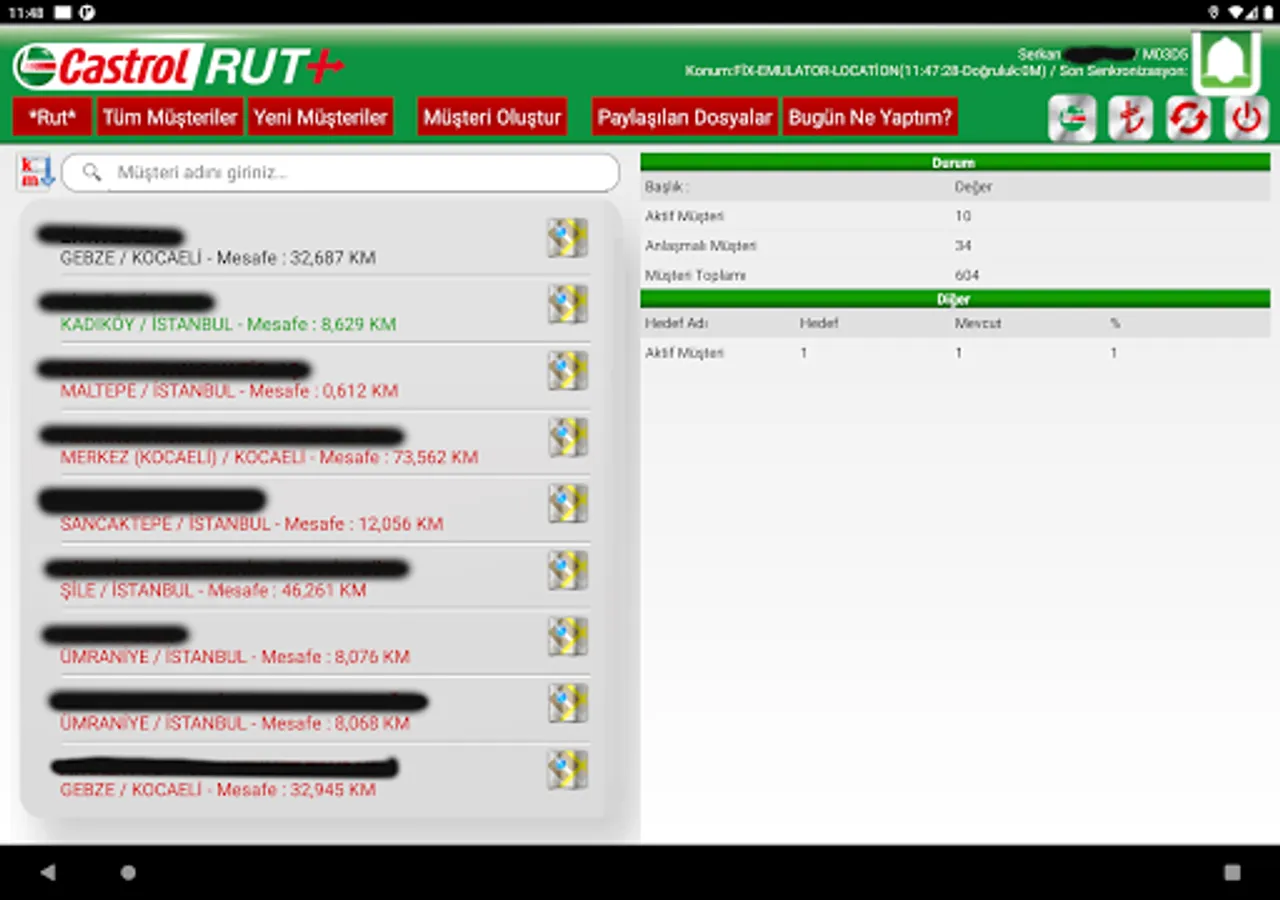Click Müşteri Oluştur button

[x=492, y=117]
